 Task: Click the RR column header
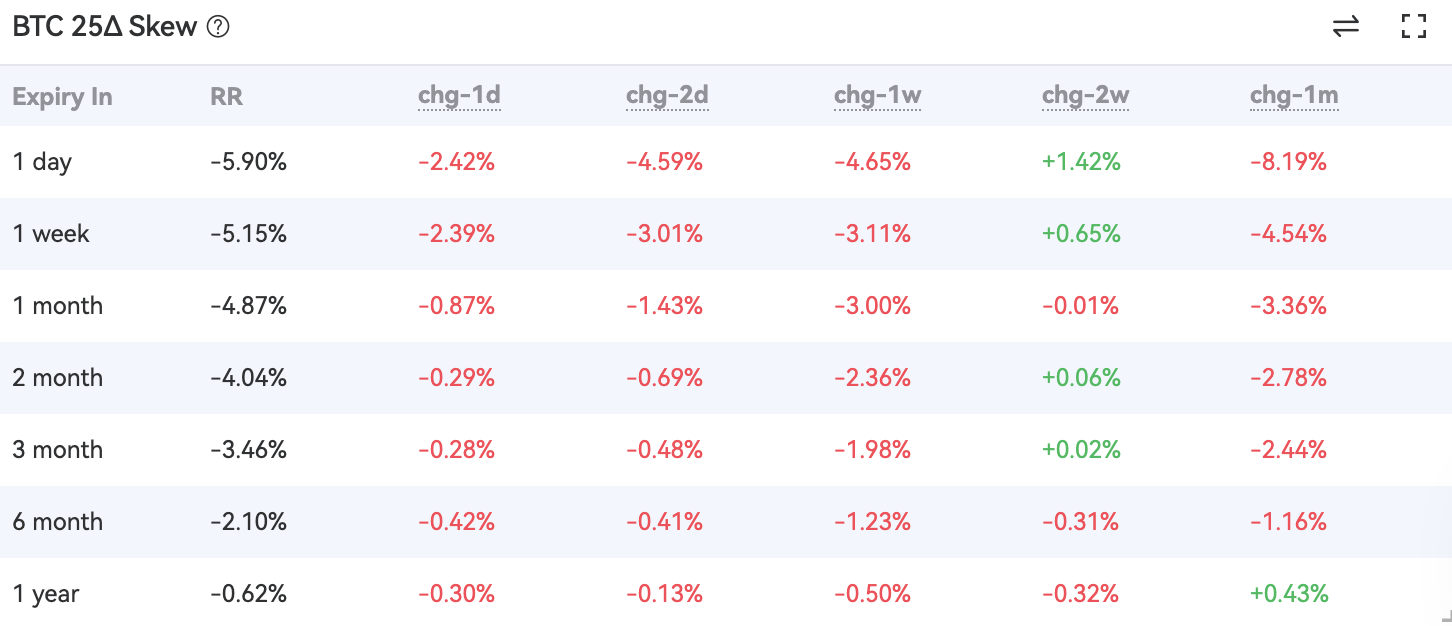(226, 96)
